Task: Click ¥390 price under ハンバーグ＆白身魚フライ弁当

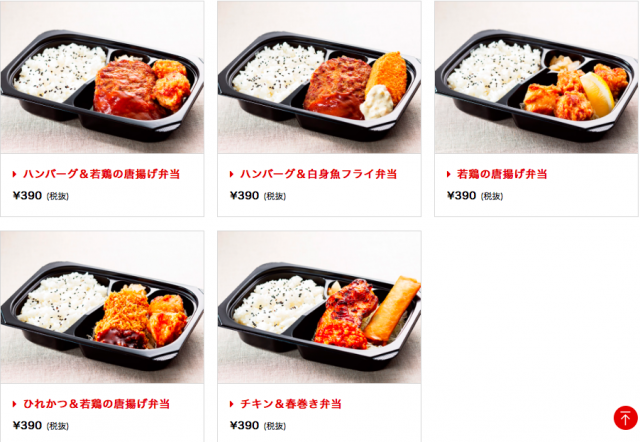Action: click(244, 195)
